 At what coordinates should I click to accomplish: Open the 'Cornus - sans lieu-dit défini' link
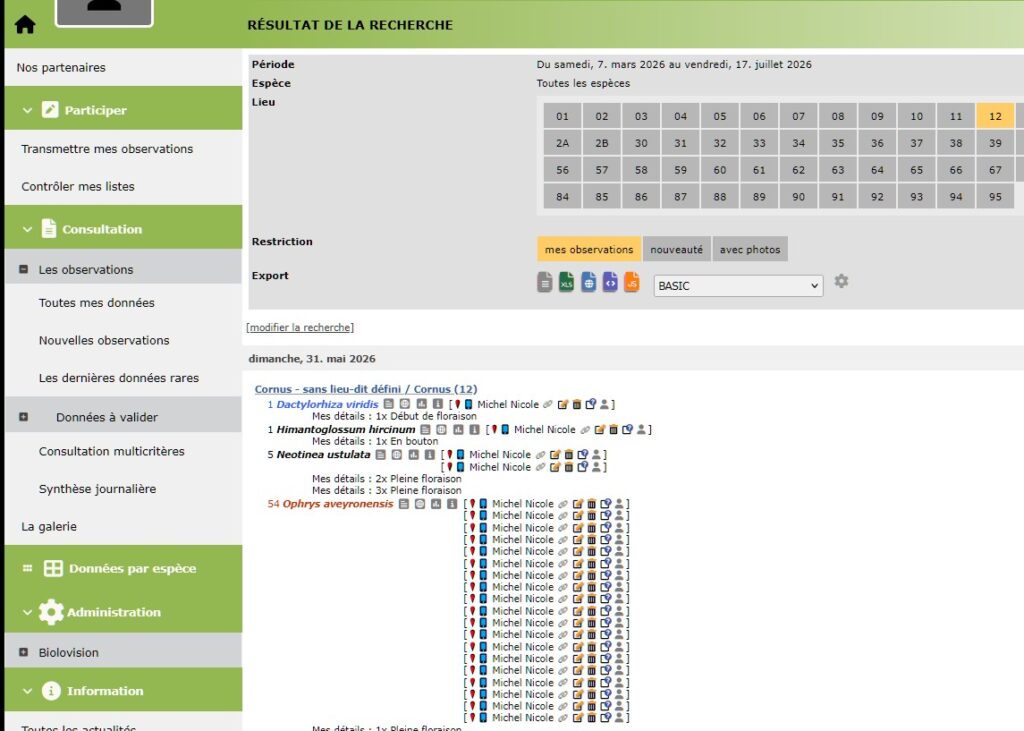tap(366, 389)
